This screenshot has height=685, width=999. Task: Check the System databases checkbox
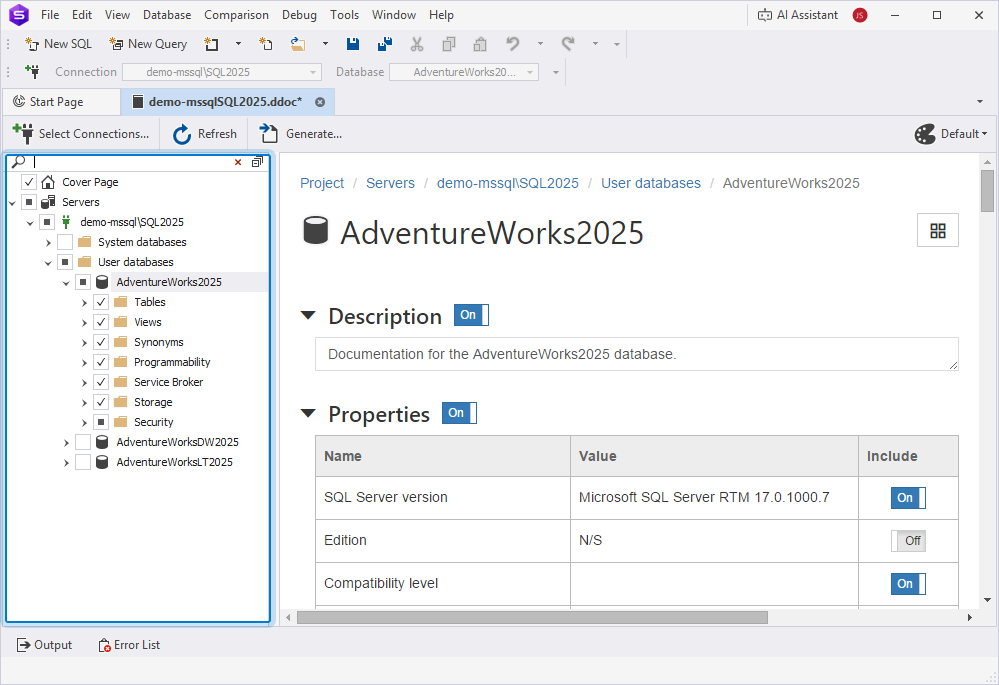[x=65, y=242]
